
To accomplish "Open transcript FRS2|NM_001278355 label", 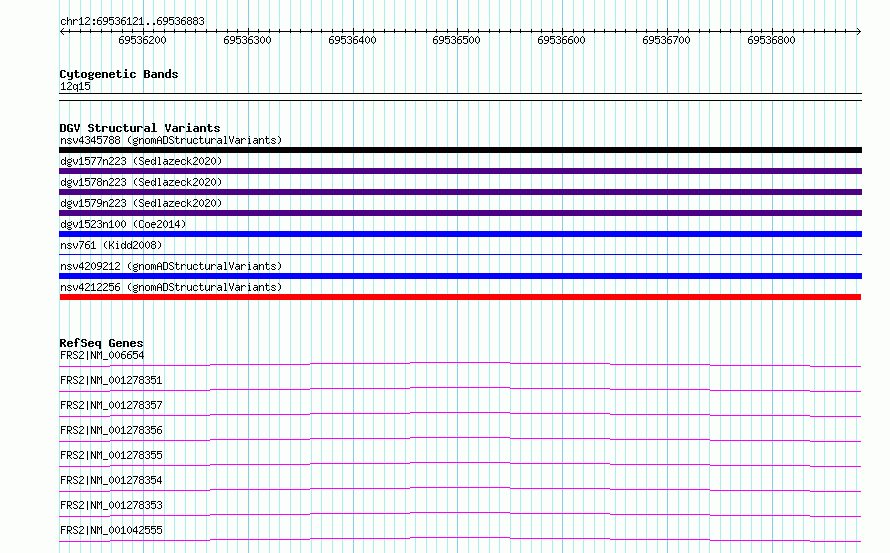I will tap(111, 455).
